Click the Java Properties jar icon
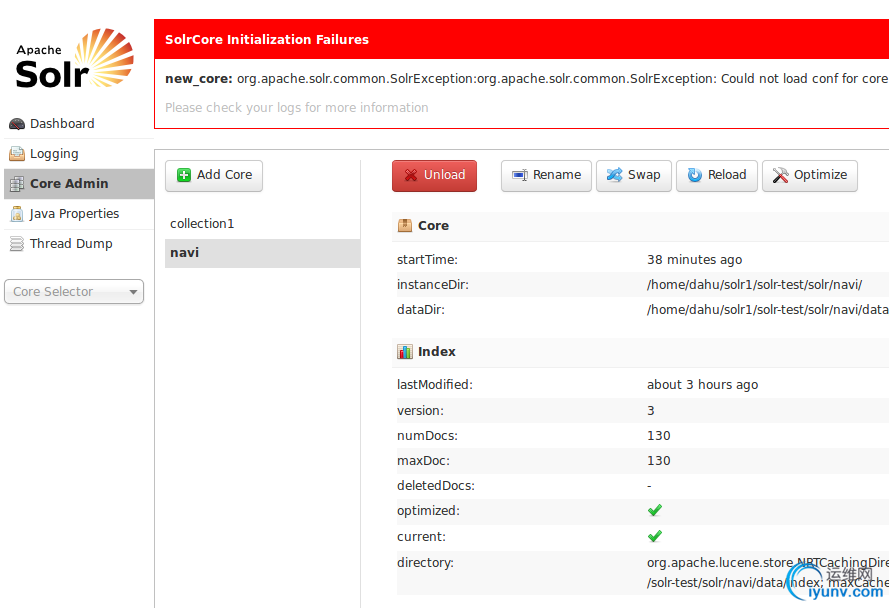The width and height of the screenshot is (889, 608). [17, 214]
